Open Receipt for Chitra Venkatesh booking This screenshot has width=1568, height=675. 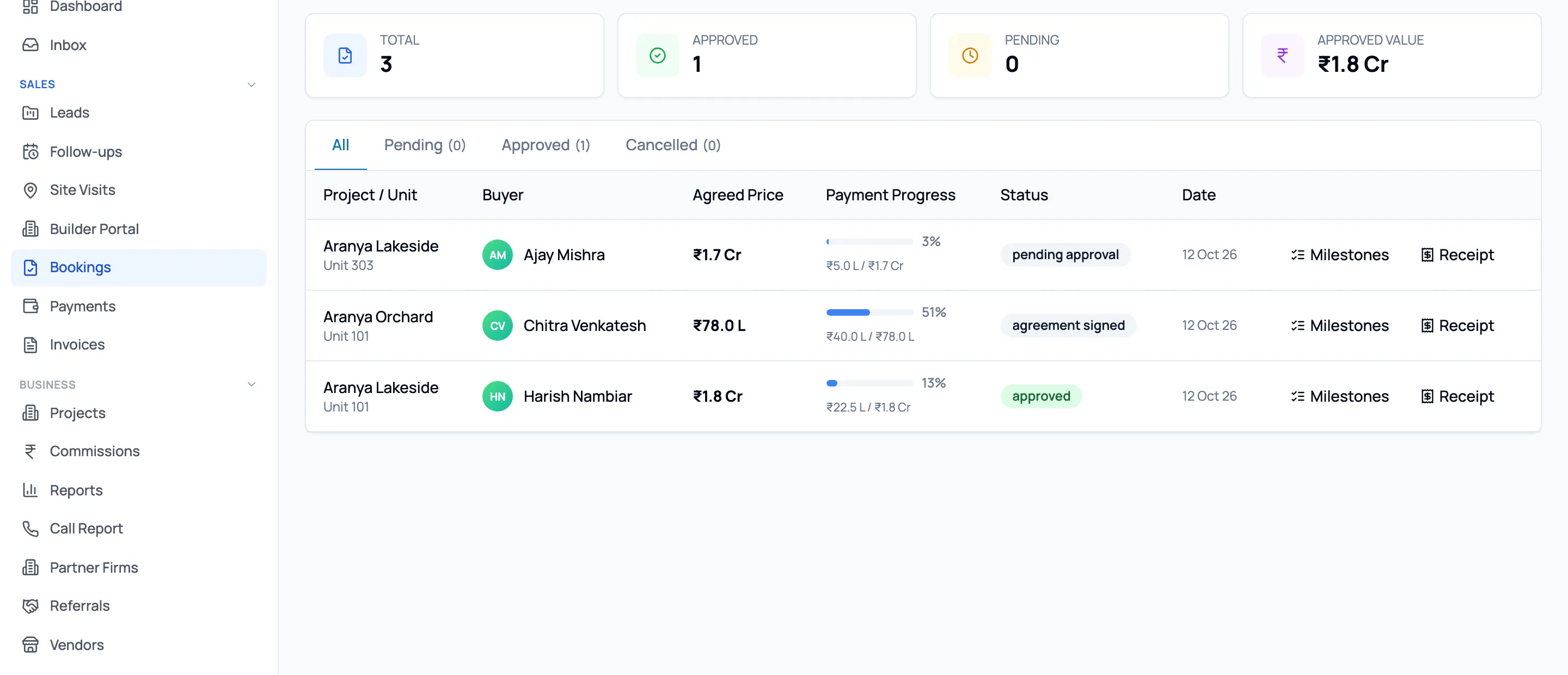click(x=1457, y=326)
